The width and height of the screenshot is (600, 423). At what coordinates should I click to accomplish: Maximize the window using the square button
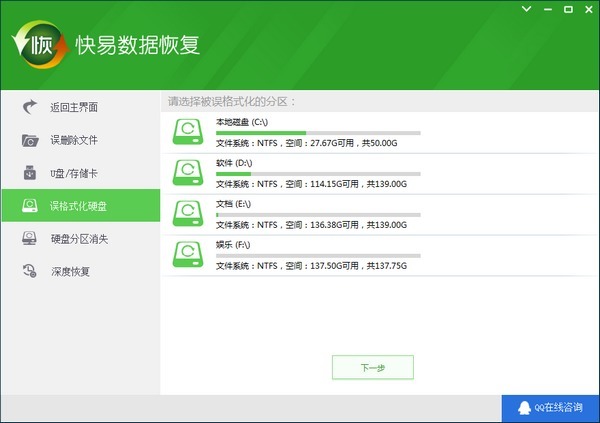tap(569, 9)
